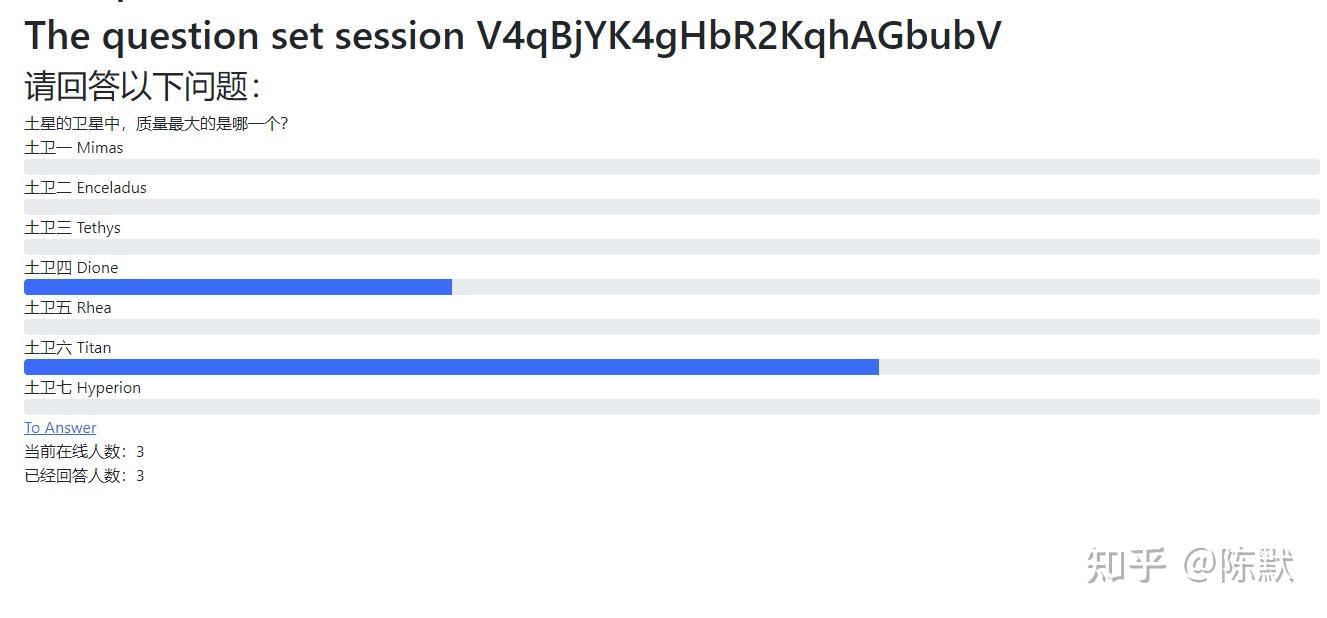The width and height of the screenshot is (1327, 618).
Task: Click the question set session heading
Action: pyautogui.click(x=512, y=36)
